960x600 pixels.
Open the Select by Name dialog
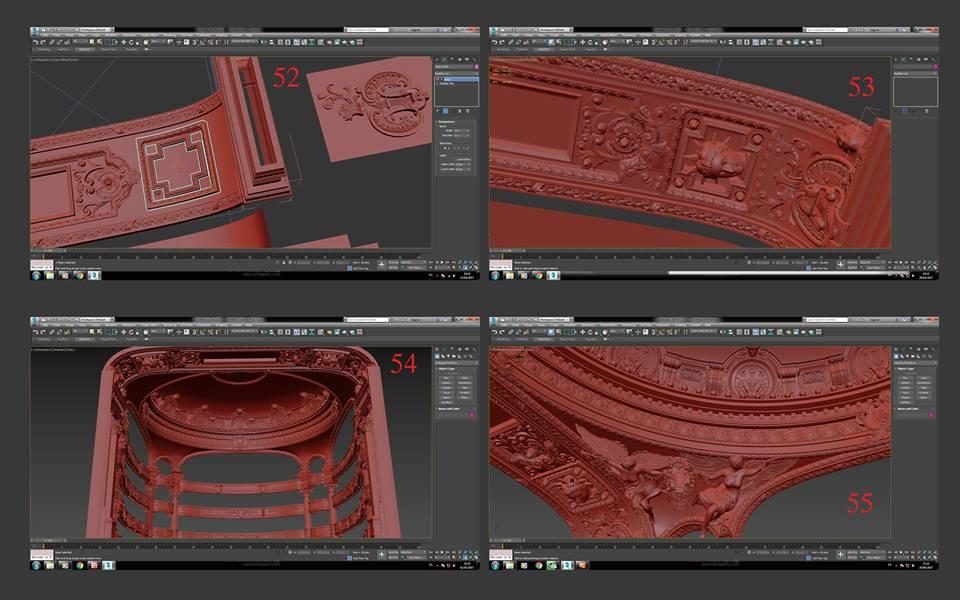point(98,43)
